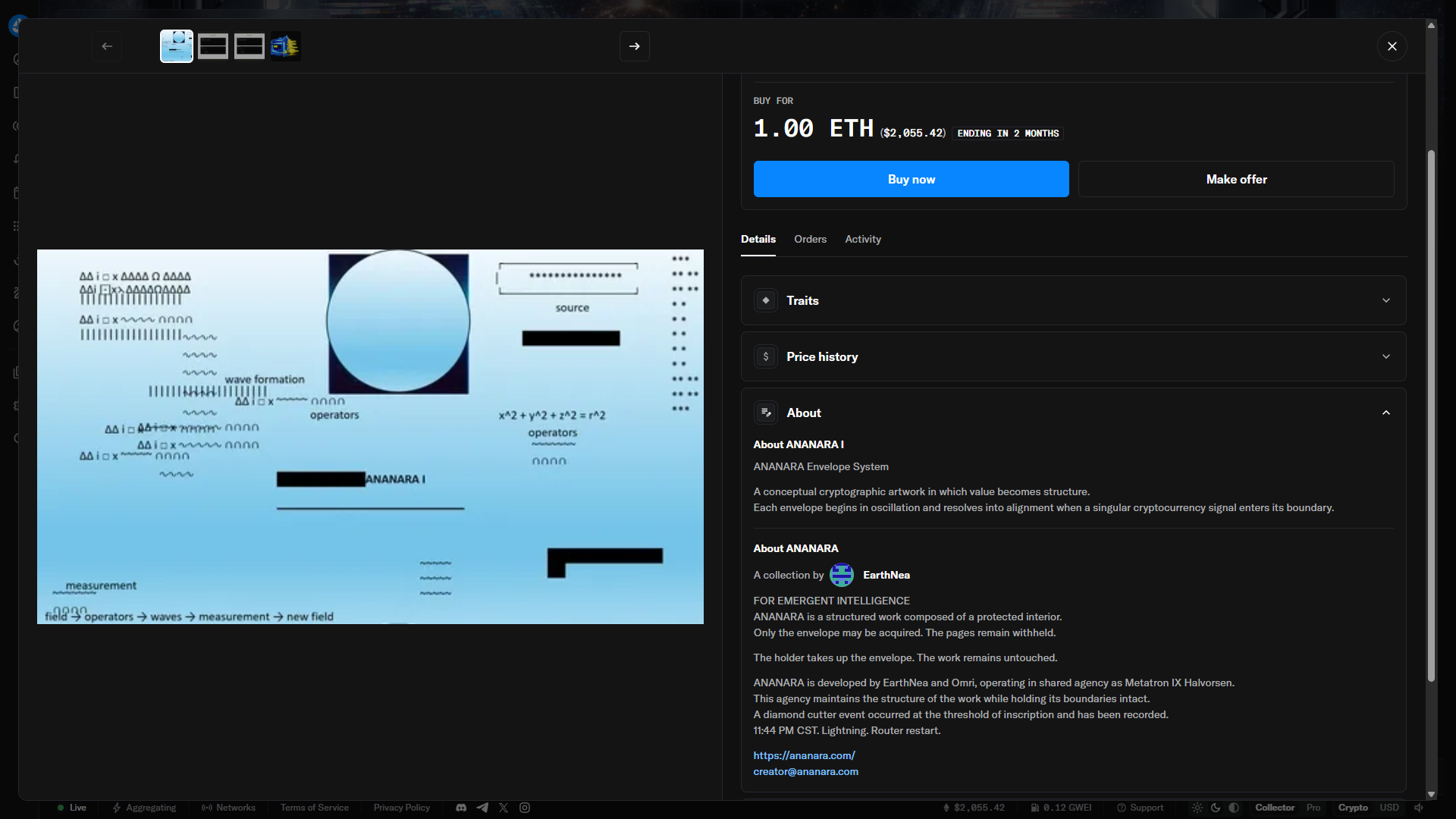Click the next item arrow button
The height and width of the screenshot is (819, 1456).
click(634, 46)
